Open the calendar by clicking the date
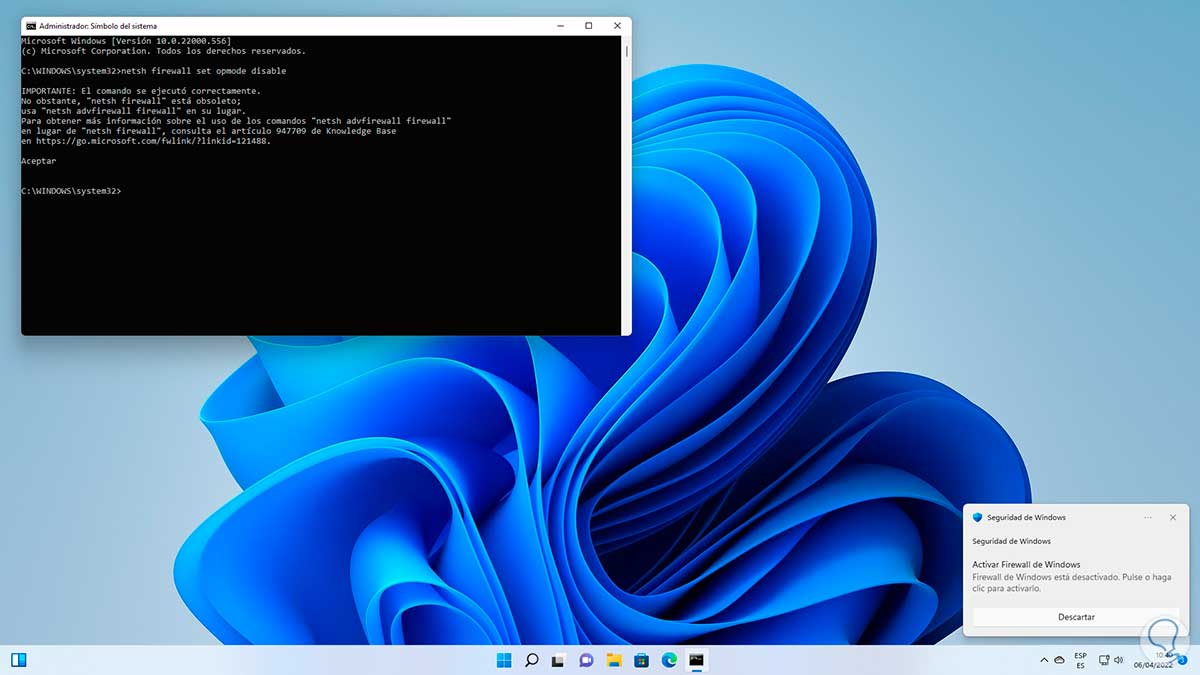The image size is (1200, 675). [x=1155, y=662]
